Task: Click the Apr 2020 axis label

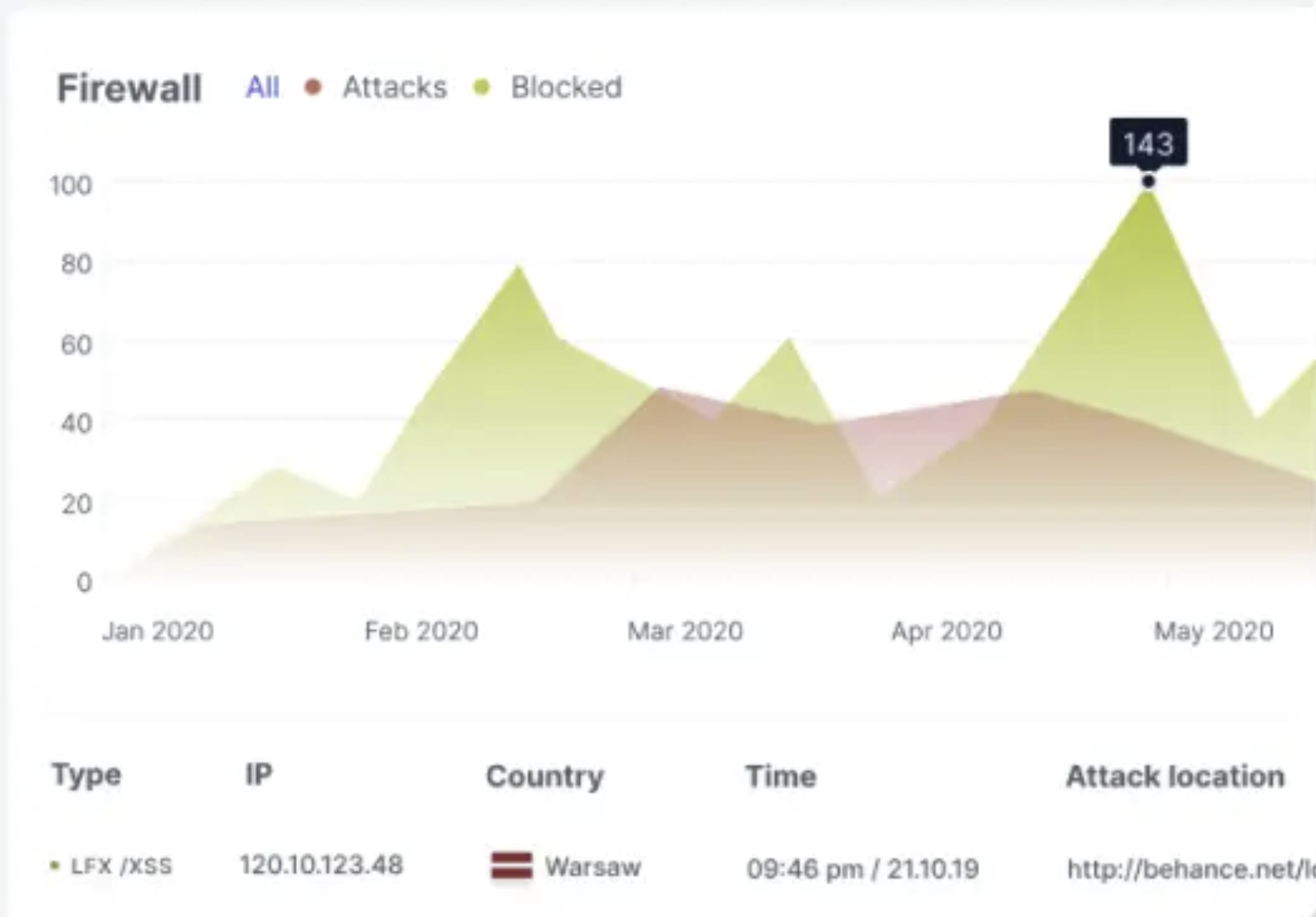Action: pyautogui.click(x=946, y=631)
